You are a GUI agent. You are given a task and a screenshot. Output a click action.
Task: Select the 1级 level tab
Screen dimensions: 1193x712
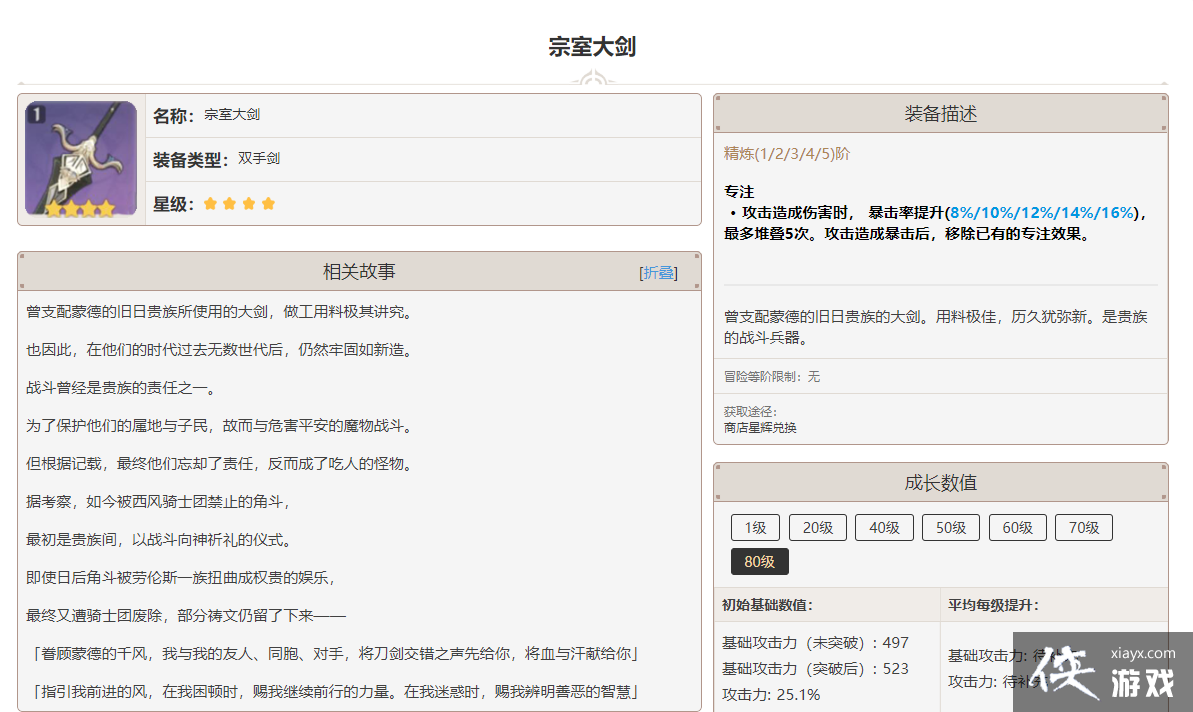(755, 527)
